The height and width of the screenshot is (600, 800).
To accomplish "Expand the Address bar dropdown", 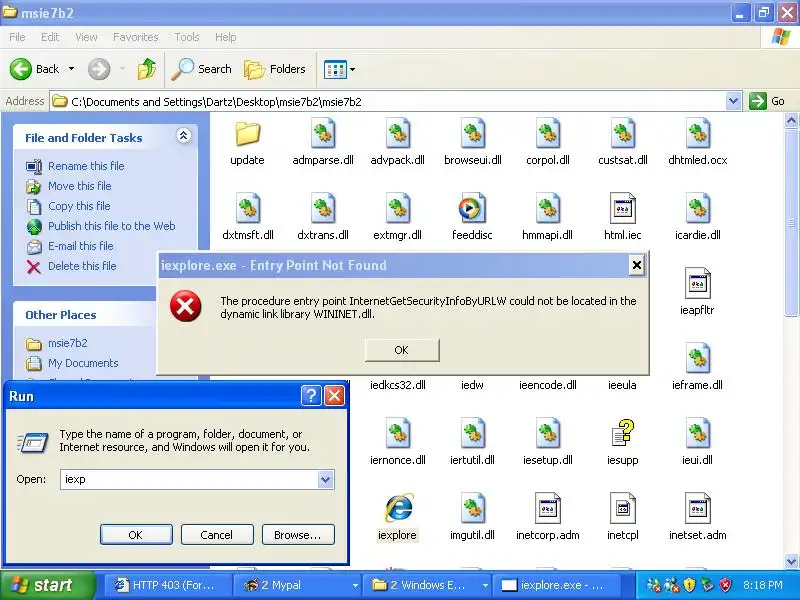I will click(x=734, y=101).
